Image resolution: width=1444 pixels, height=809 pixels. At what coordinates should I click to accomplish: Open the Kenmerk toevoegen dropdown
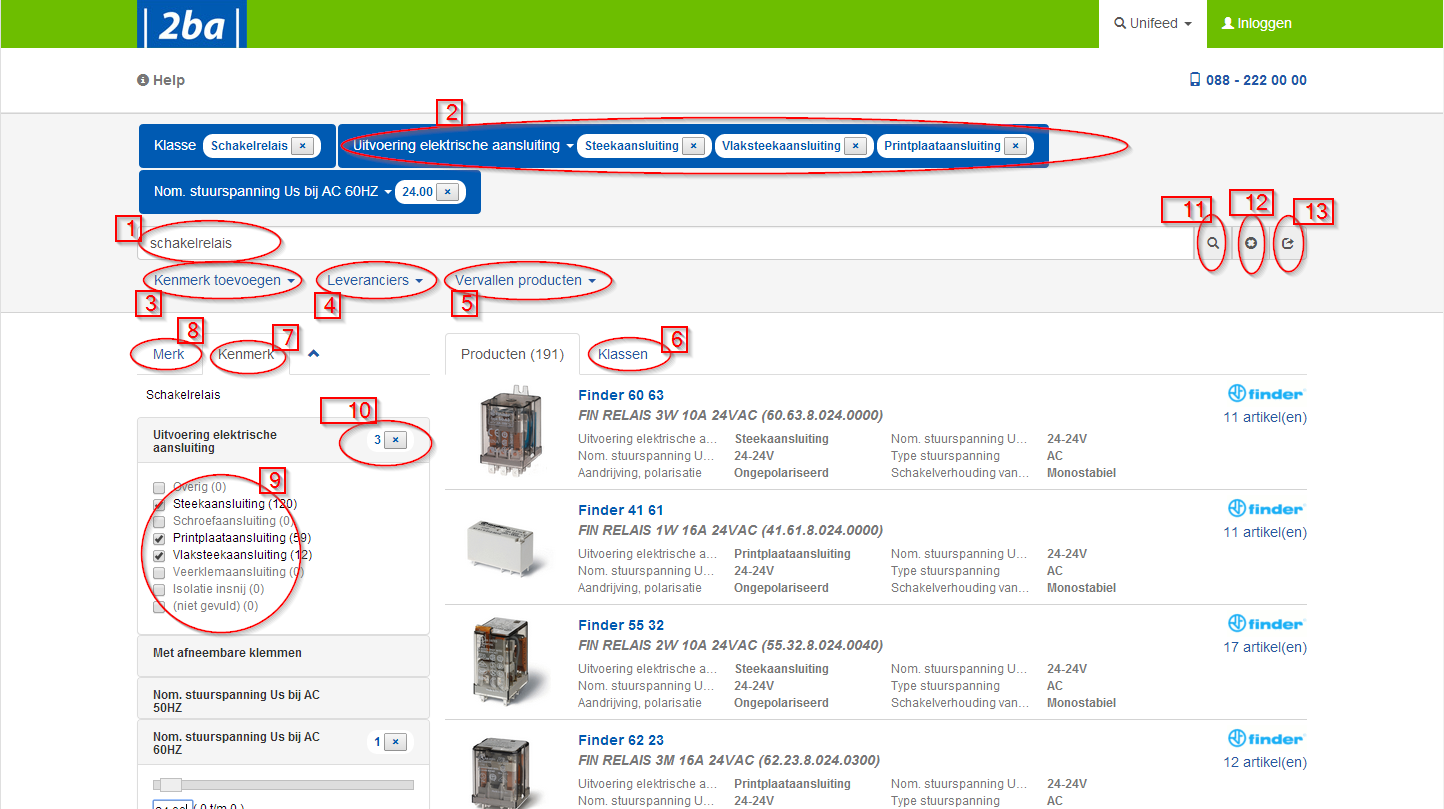(x=224, y=281)
